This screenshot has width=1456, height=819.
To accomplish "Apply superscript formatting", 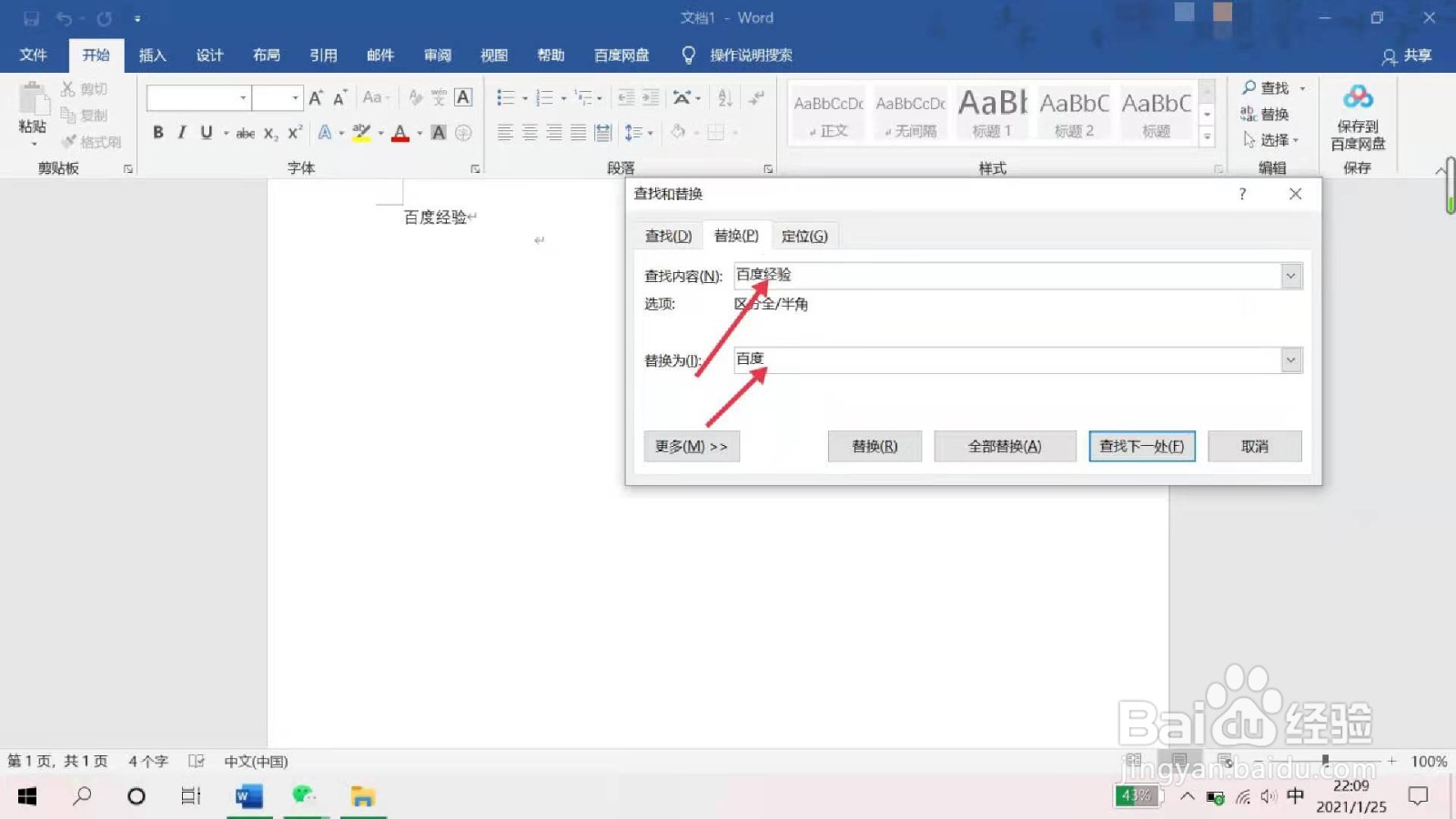I will click(x=294, y=133).
